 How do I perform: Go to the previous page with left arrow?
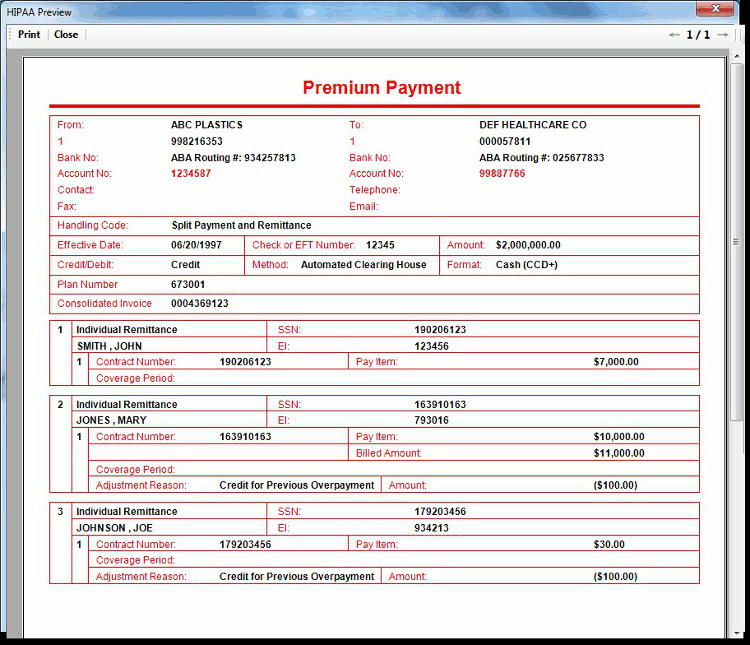[674, 35]
